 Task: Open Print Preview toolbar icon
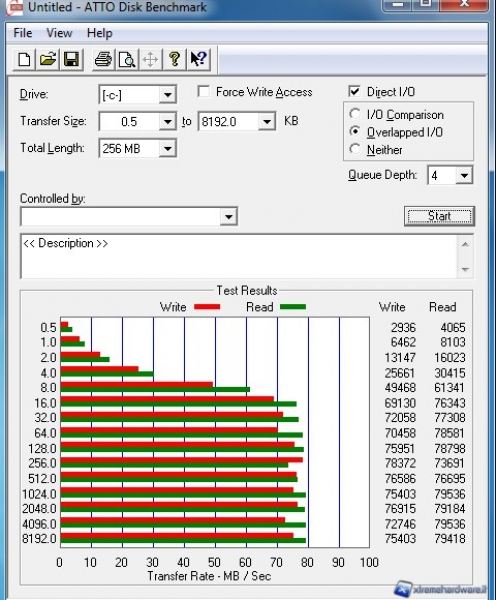[x=127, y=59]
